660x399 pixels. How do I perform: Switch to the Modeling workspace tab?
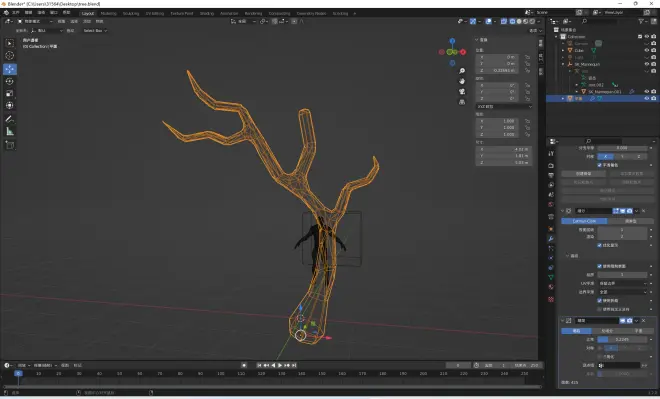(x=108, y=13)
